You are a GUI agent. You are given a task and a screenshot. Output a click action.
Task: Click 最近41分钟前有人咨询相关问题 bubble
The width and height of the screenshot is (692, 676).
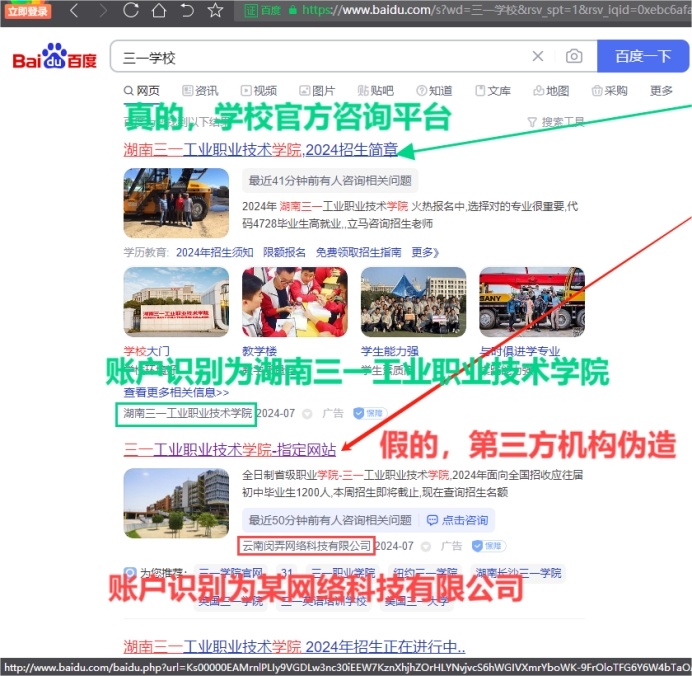(x=330, y=180)
